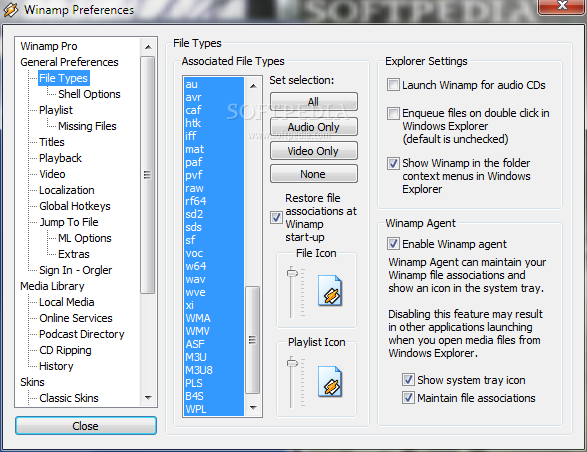Screen dimensions: 587x452
Task: Uncheck Show Winamp in the folder context menus
Action: tap(393, 163)
